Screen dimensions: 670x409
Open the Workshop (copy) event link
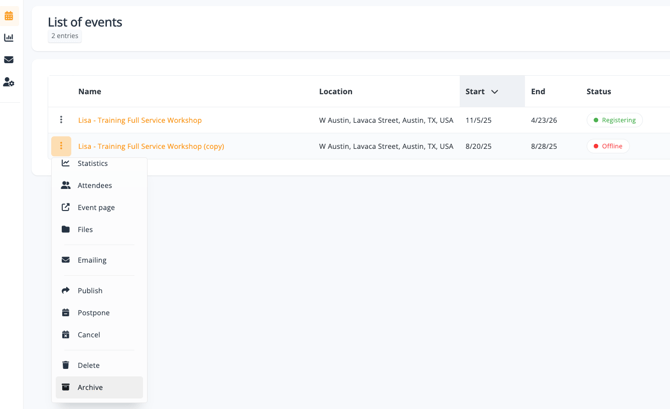pyautogui.click(x=151, y=146)
